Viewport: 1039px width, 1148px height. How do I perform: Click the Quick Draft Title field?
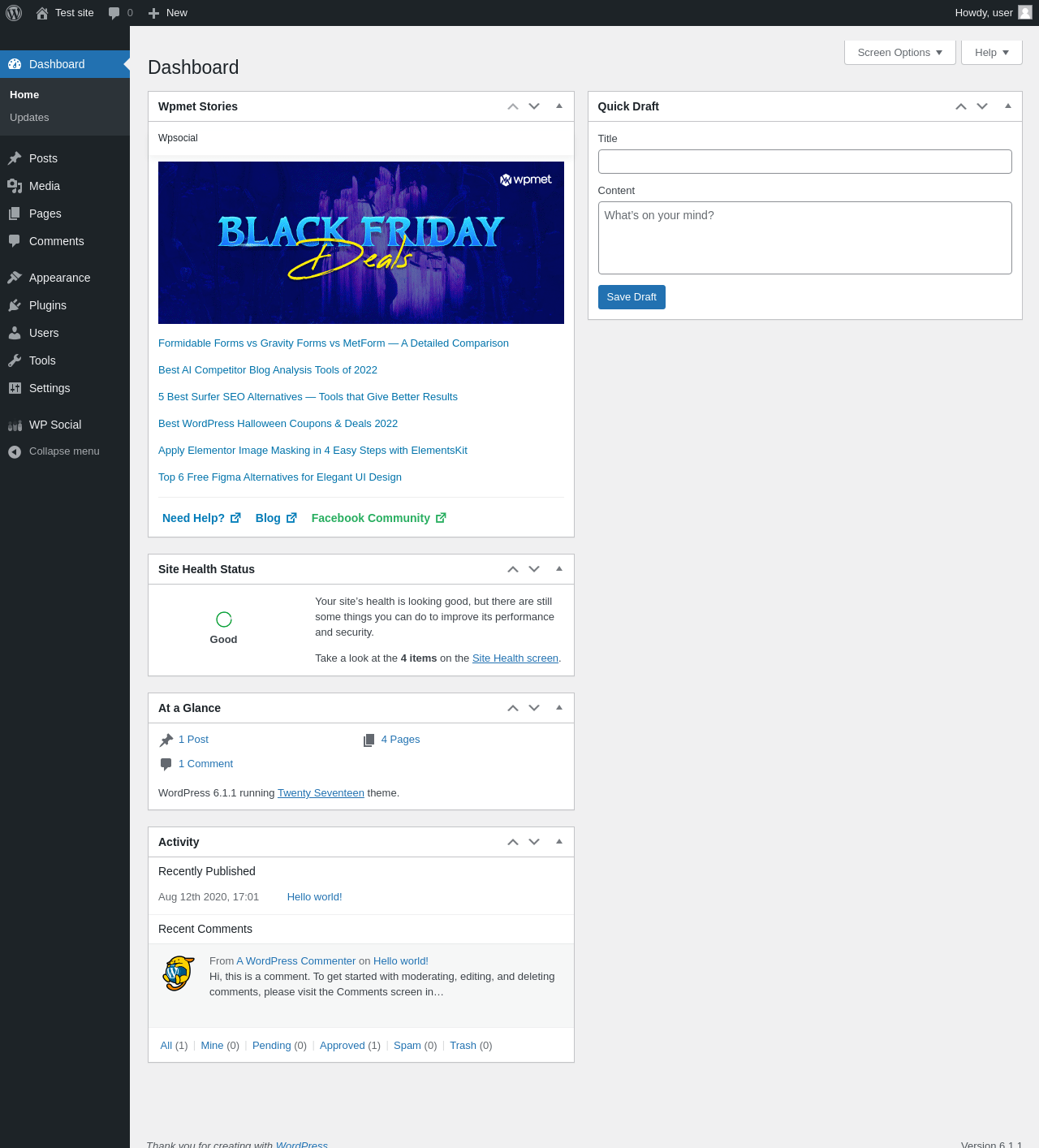coord(804,162)
